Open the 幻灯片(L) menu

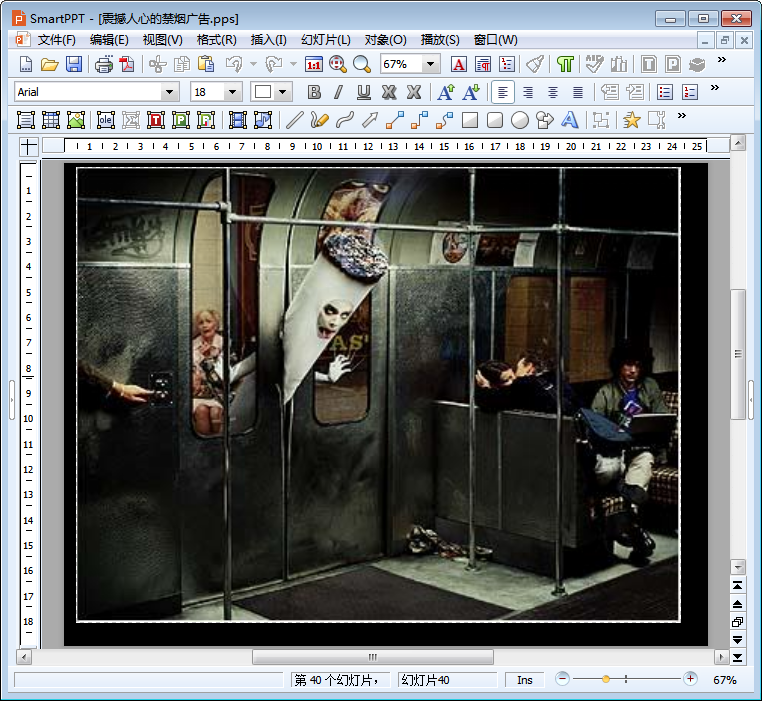tap(327, 40)
